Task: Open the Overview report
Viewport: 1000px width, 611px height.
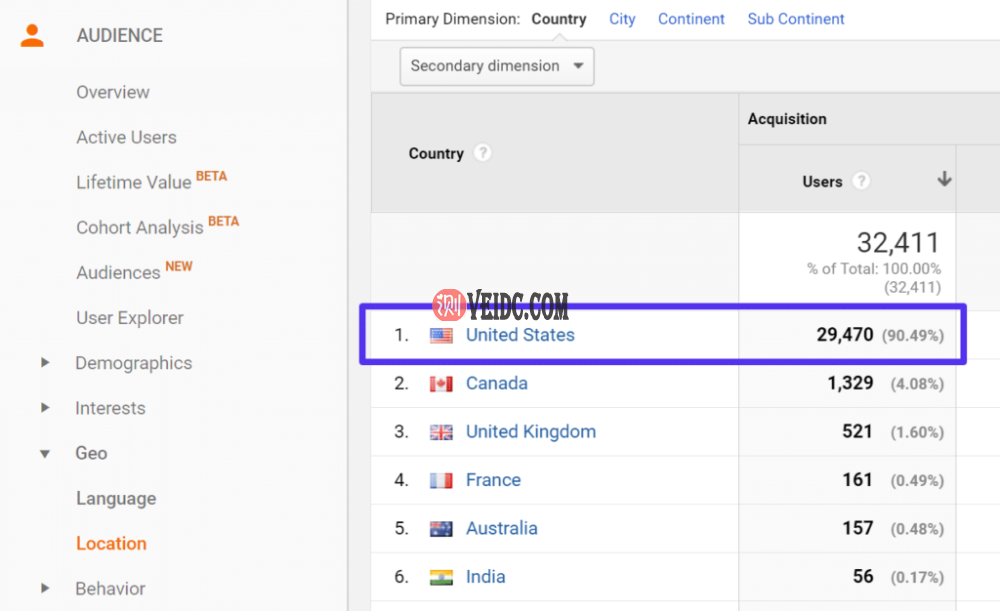Action: 113,92
